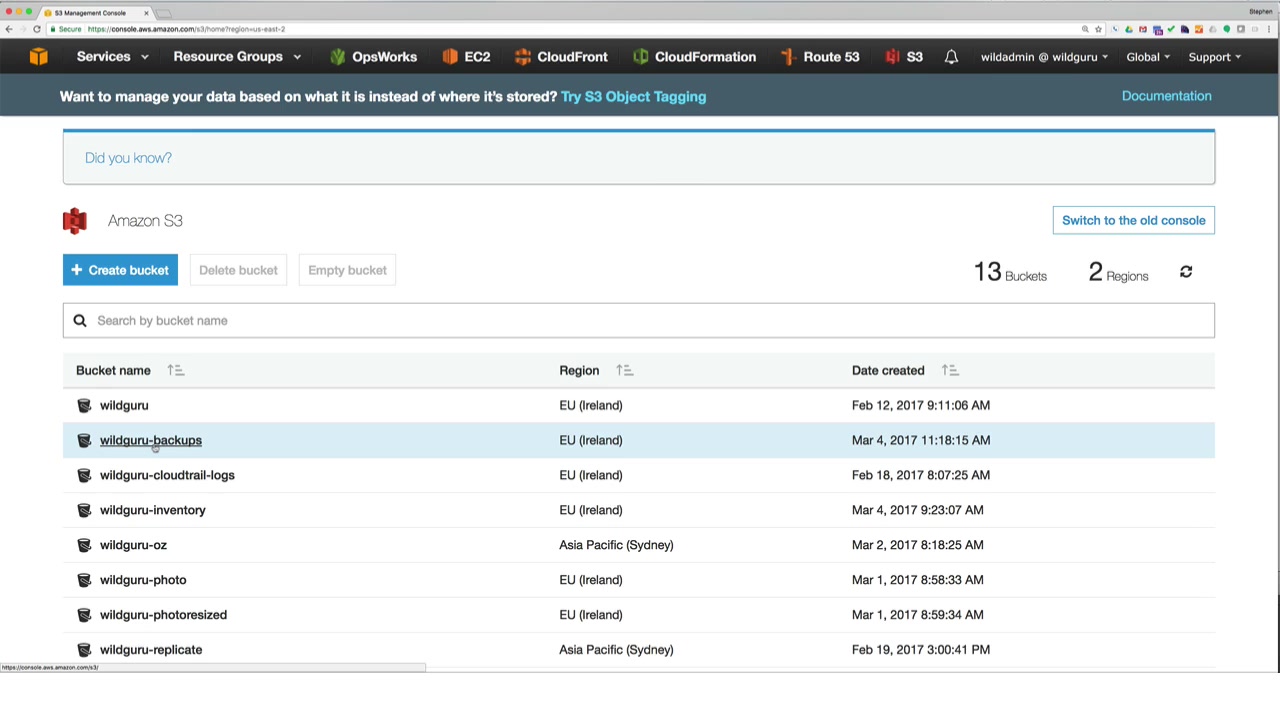Click the Create bucket button
This screenshot has height=720, width=1280.
(120, 270)
